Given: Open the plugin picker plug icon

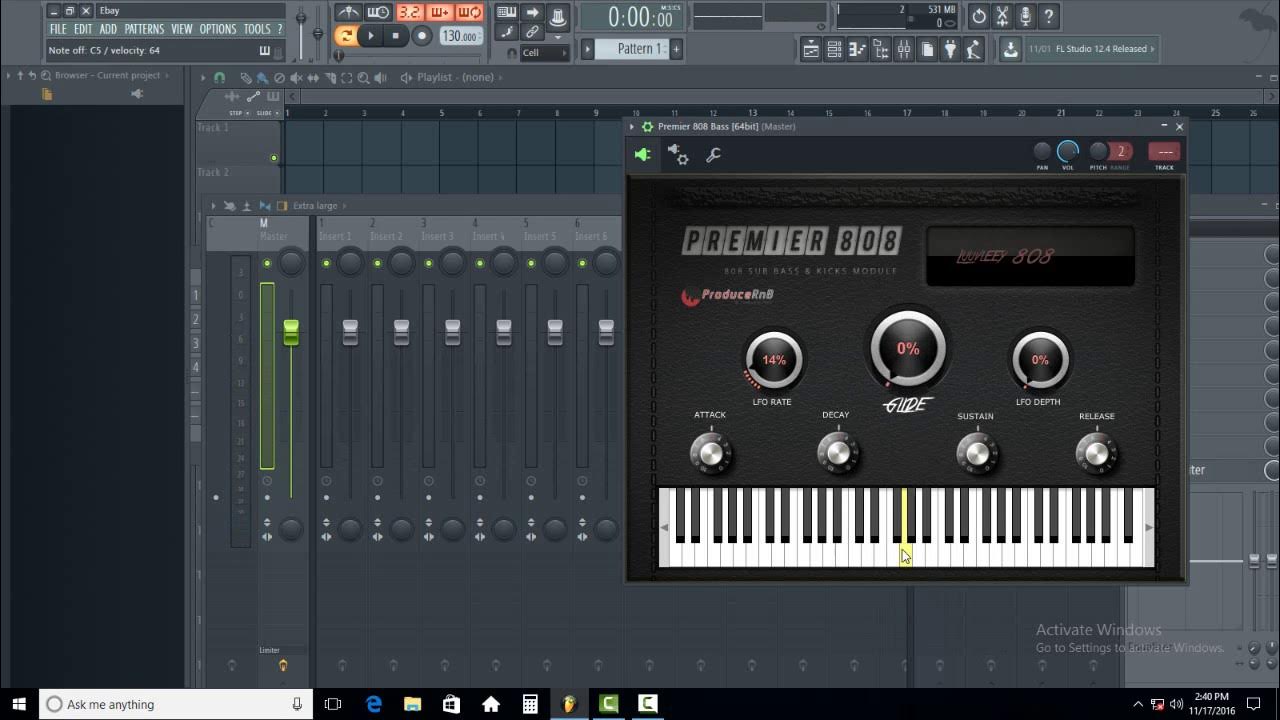Looking at the screenshot, I should click(950, 49).
